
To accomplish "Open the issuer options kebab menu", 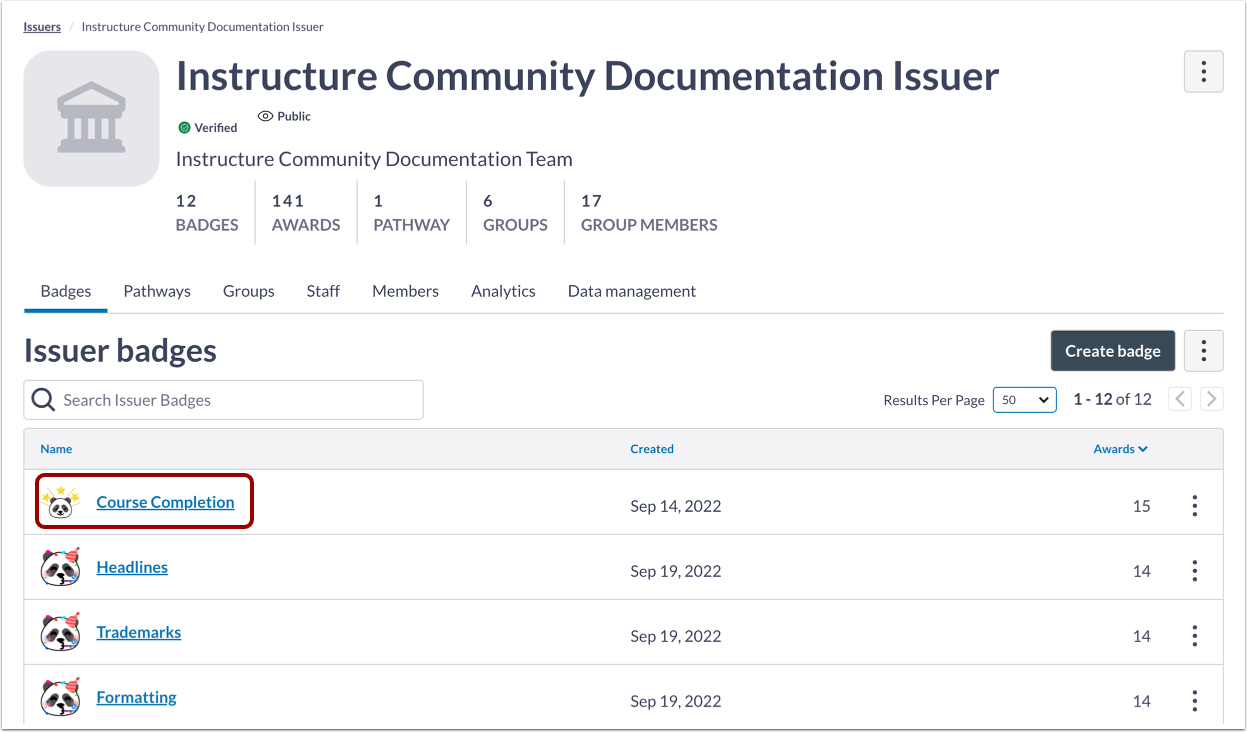I will click(1203, 72).
